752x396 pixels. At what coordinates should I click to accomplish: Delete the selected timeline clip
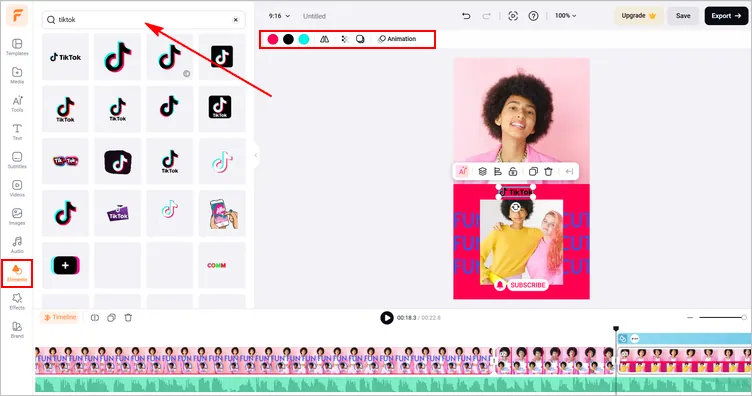pyautogui.click(x=128, y=317)
